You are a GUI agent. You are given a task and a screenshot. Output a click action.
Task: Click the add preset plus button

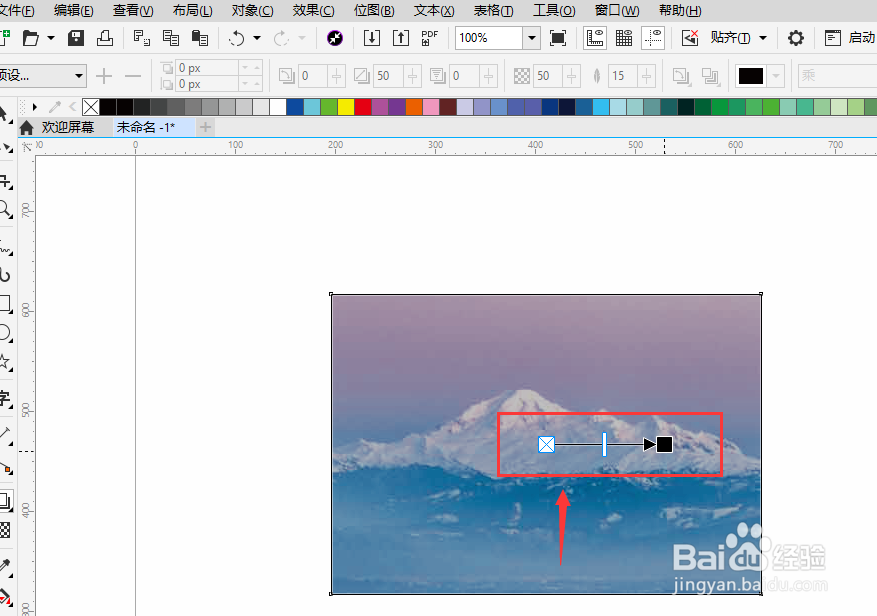pos(104,76)
